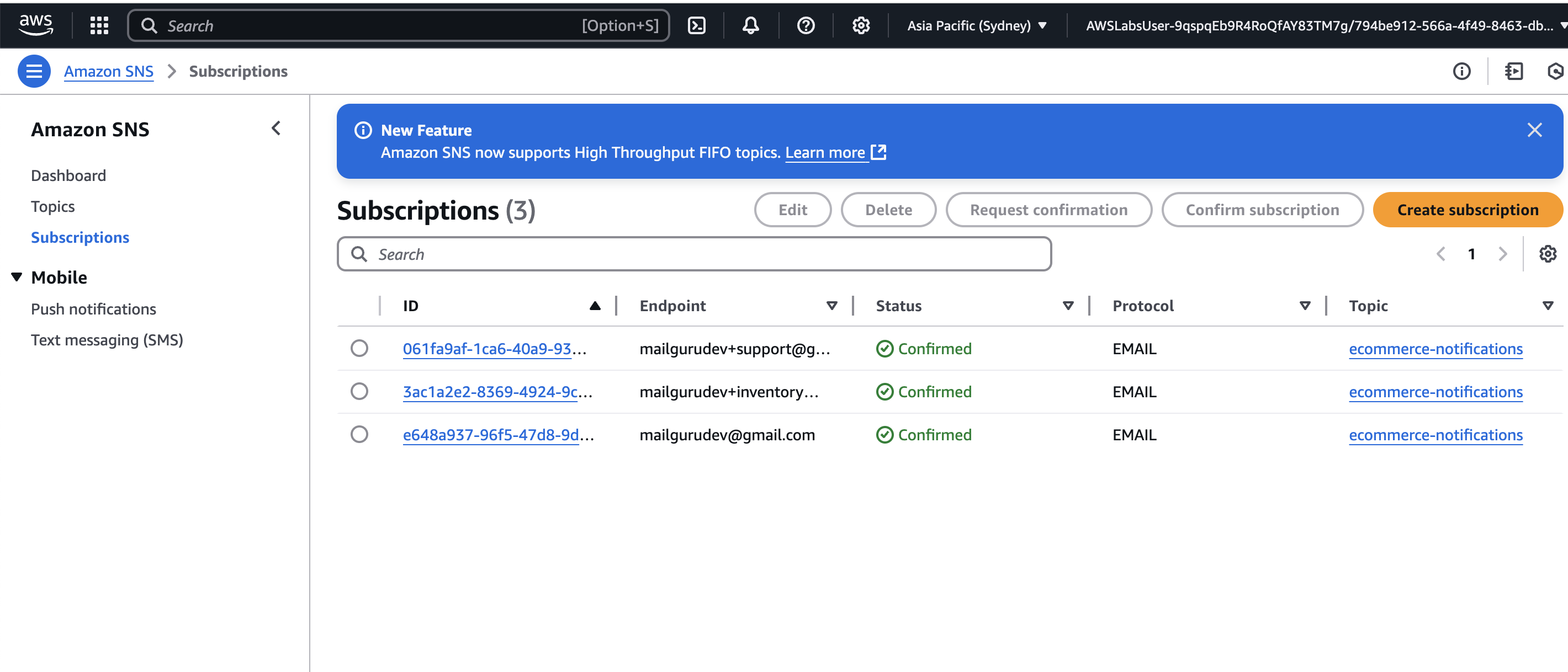The width and height of the screenshot is (1568, 672).
Task: Click the hexagon icon at far right of breadcrumb bar
Action: [x=1556, y=71]
